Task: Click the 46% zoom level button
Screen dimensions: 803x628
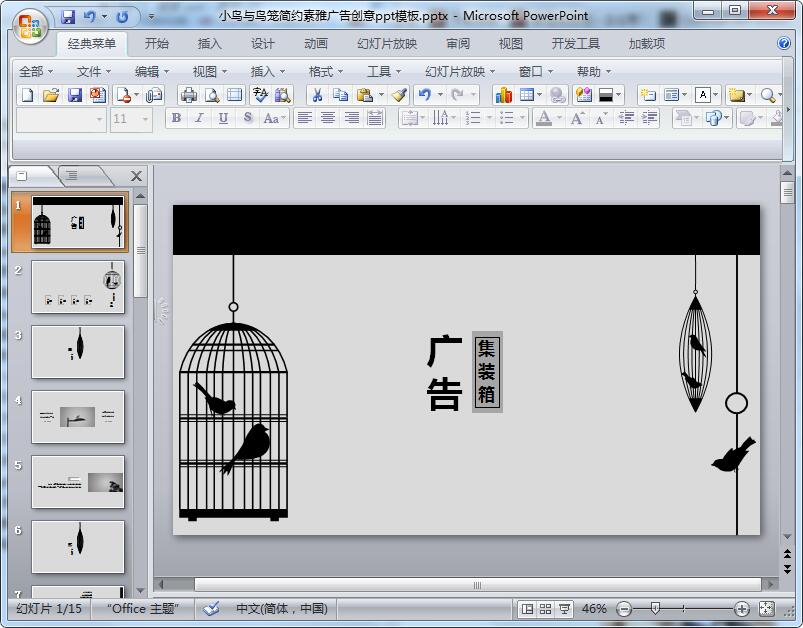Action: [x=594, y=609]
